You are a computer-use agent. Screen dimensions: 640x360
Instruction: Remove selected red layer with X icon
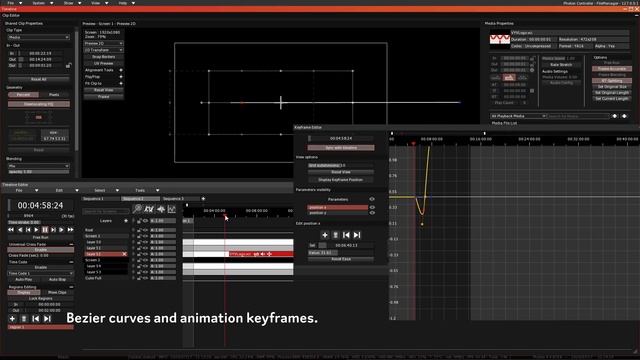click(124, 254)
